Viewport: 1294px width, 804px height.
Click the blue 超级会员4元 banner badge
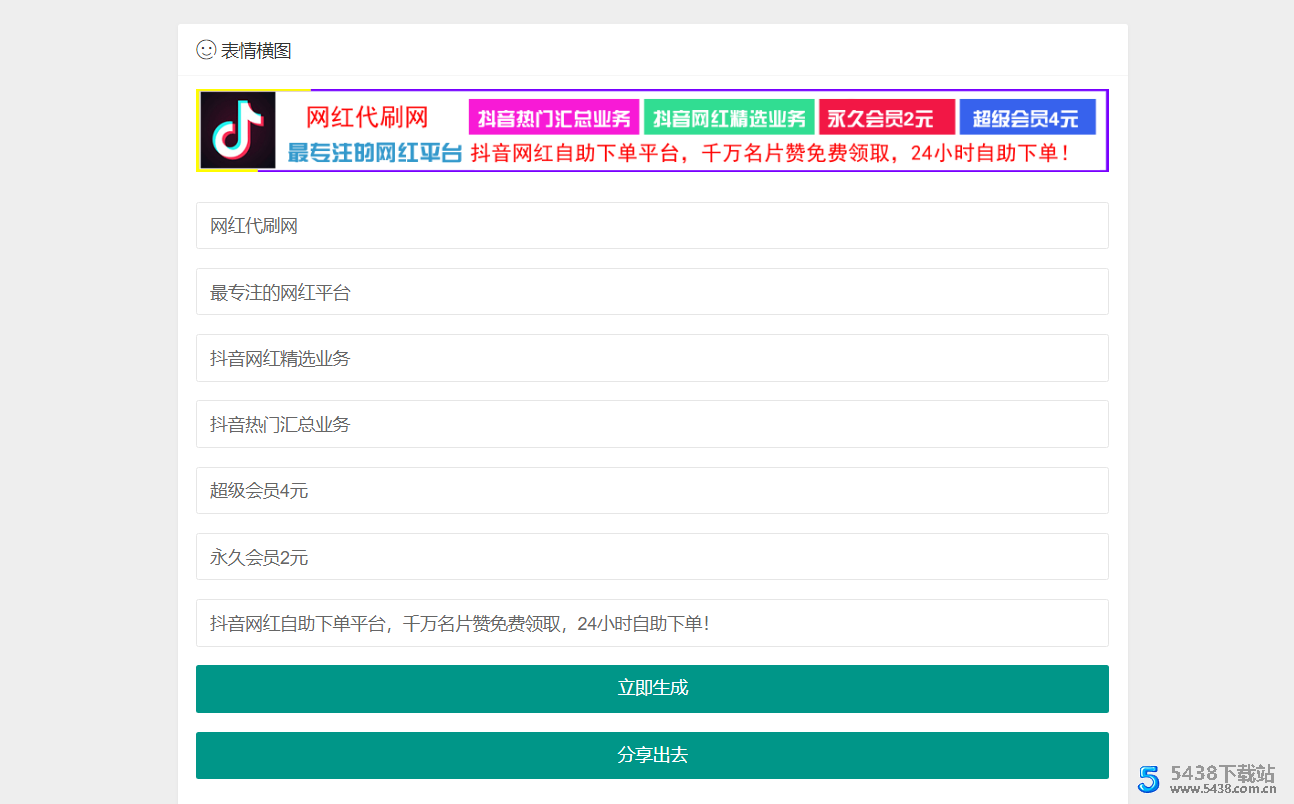point(1027,118)
